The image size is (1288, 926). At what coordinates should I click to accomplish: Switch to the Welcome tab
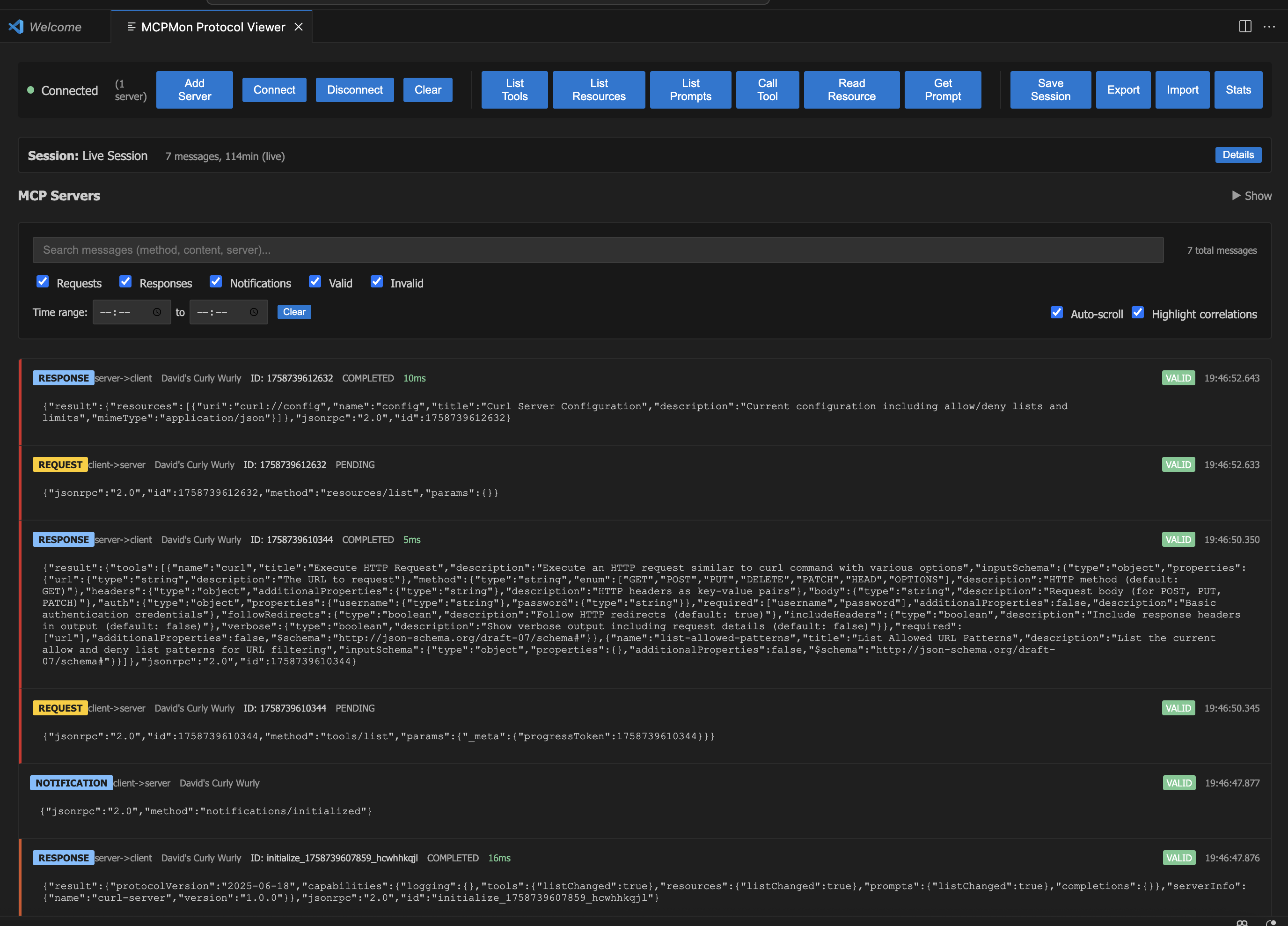(55, 27)
